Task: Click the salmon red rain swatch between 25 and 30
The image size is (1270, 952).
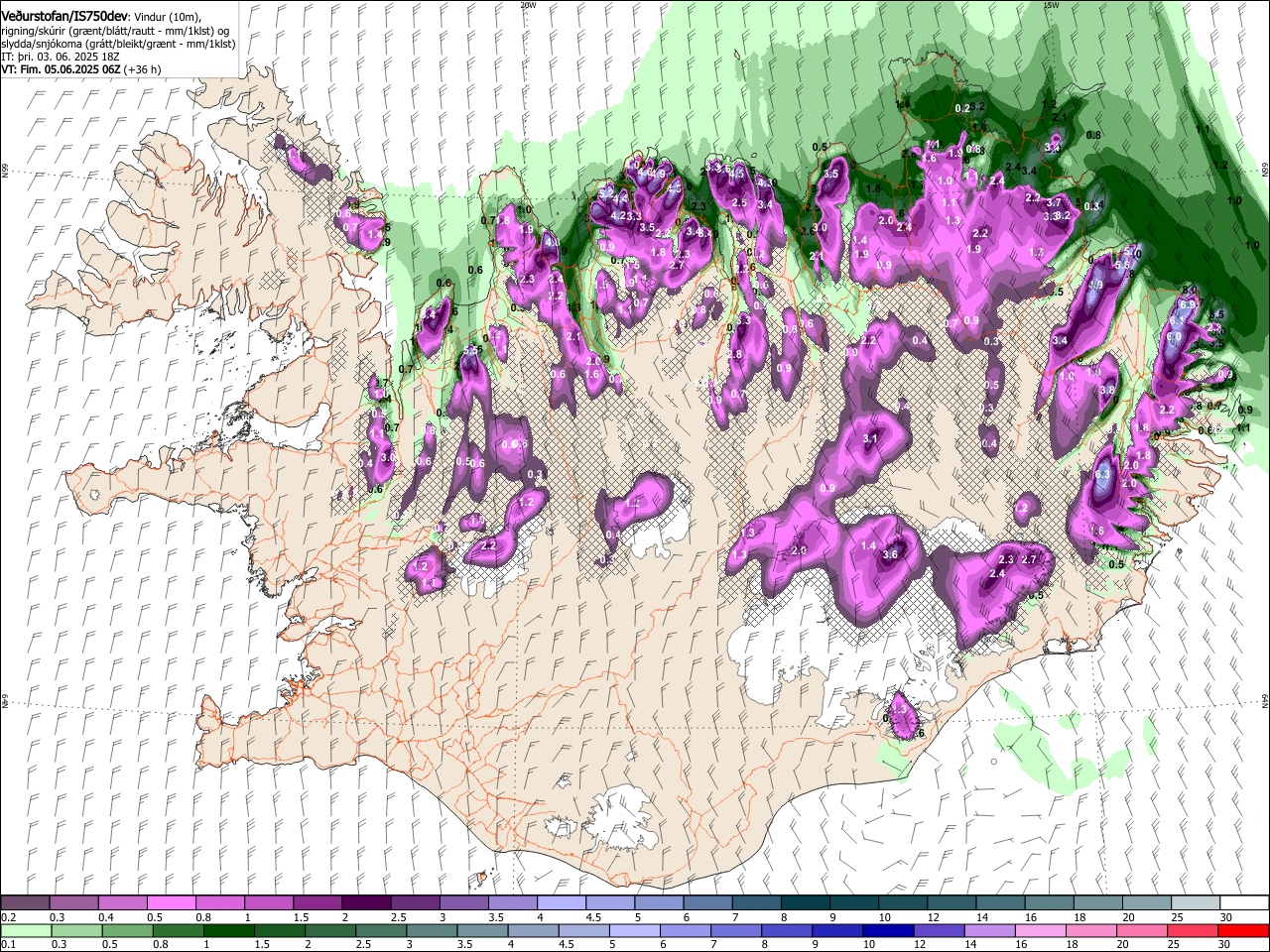Action: click(1194, 930)
